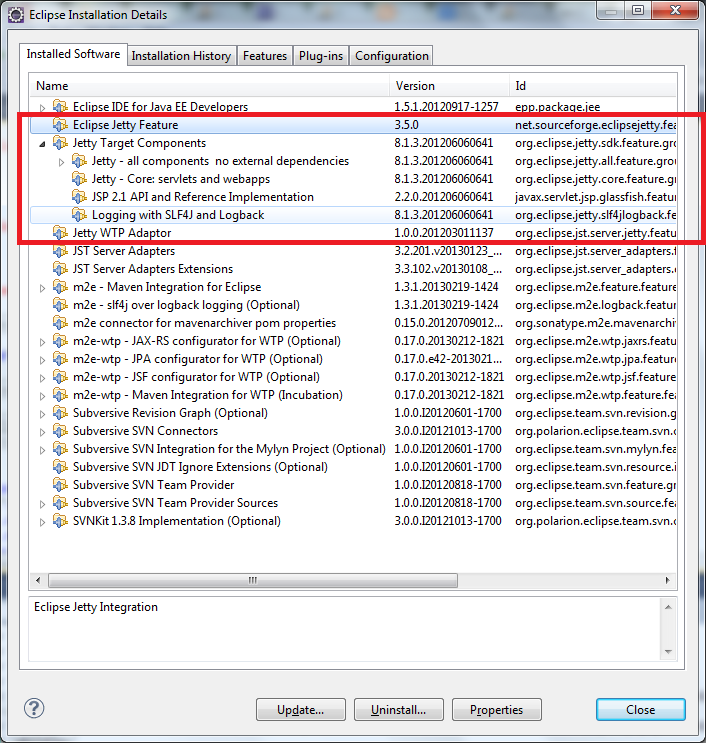This screenshot has width=706, height=743.
Task: Click the help question mark icon
Action: click(x=34, y=709)
